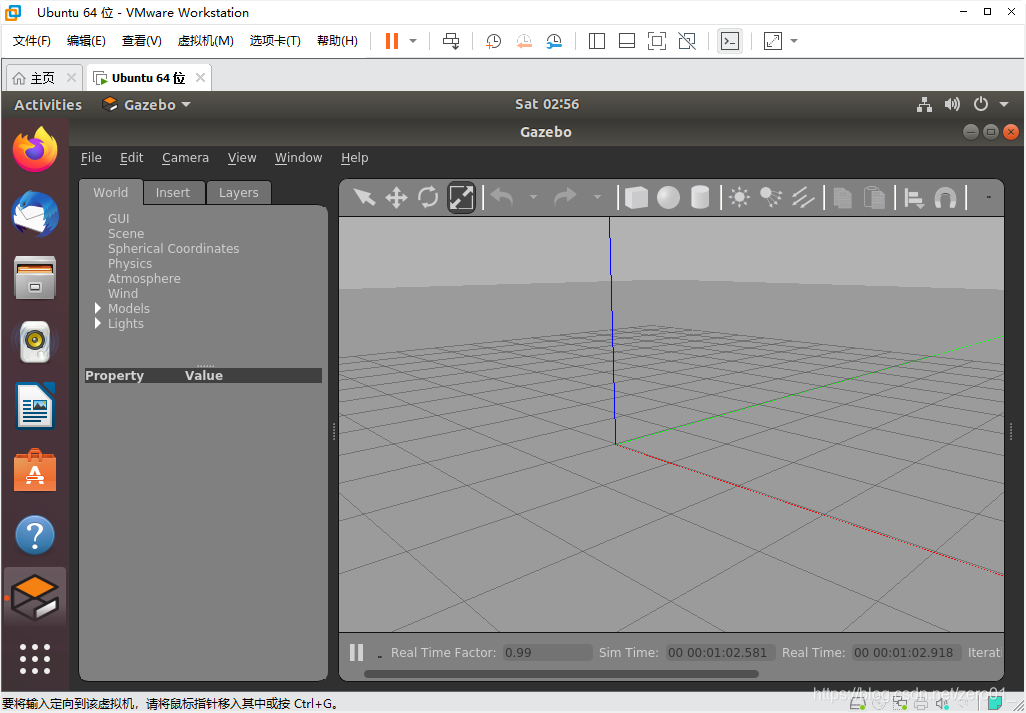Open the Gazebo Edit menu
The height and width of the screenshot is (713, 1026).
pyautogui.click(x=132, y=158)
